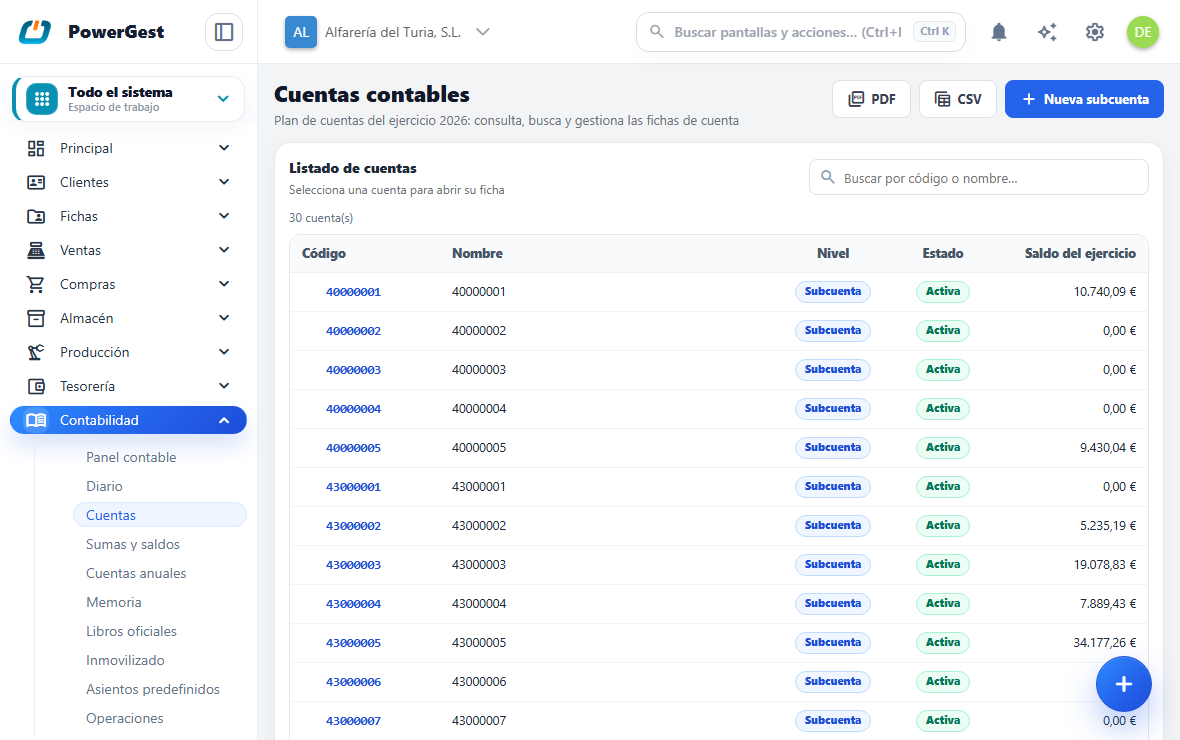The width and height of the screenshot is (1180, 740).
Task: Click the Producción robot arm icon
Action: point(35,352)
